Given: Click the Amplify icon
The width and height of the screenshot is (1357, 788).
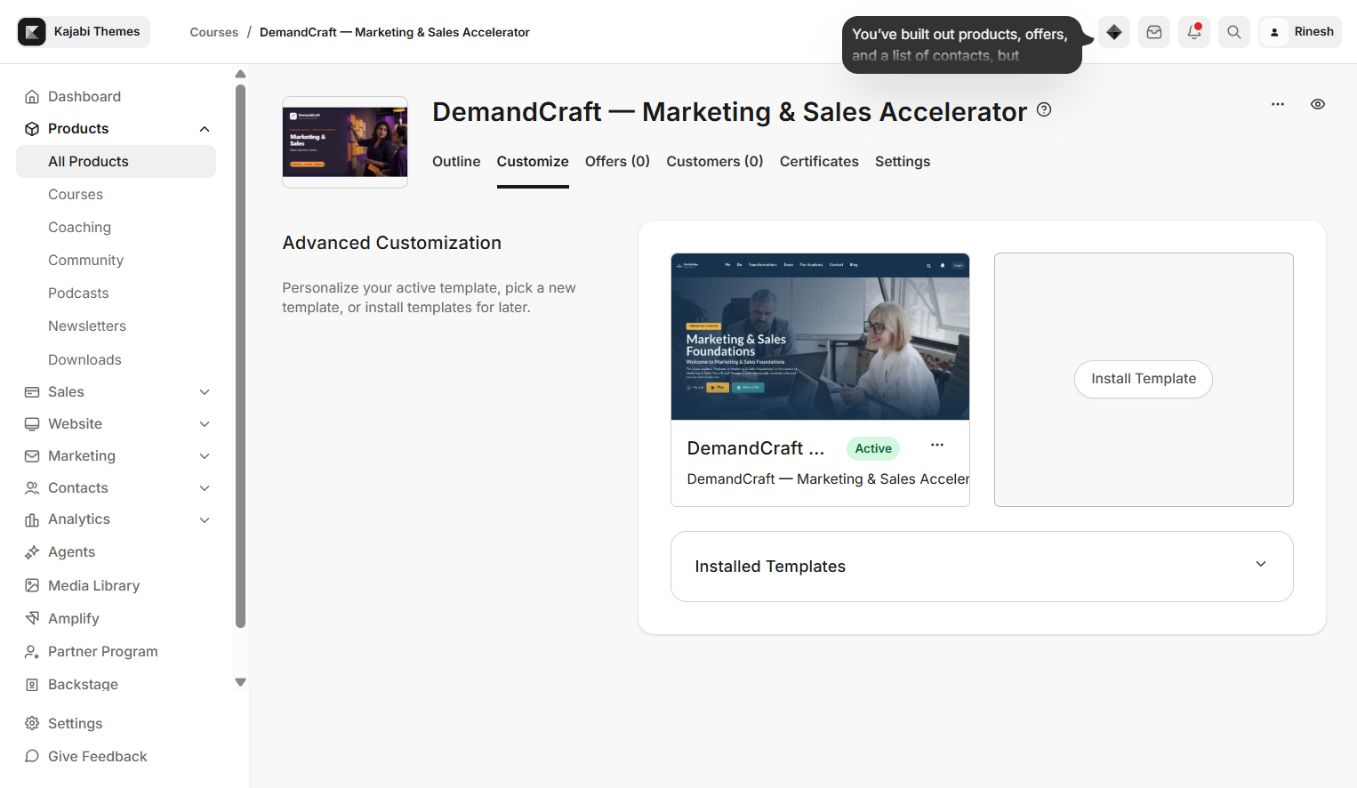Looking at the screenshot, I should point(32,619).
